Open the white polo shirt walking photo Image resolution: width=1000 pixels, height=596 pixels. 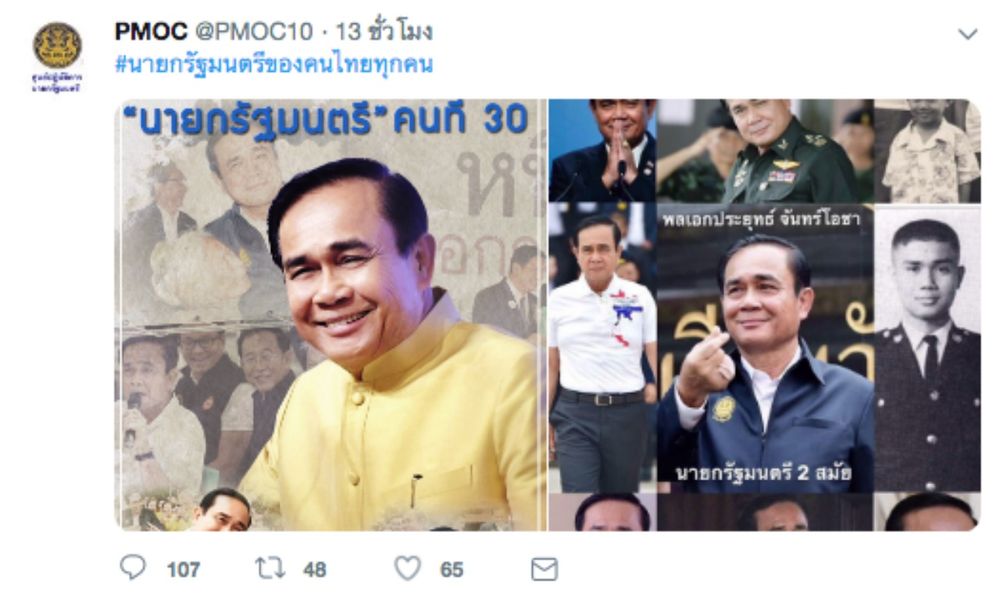(x=603, y=348)
